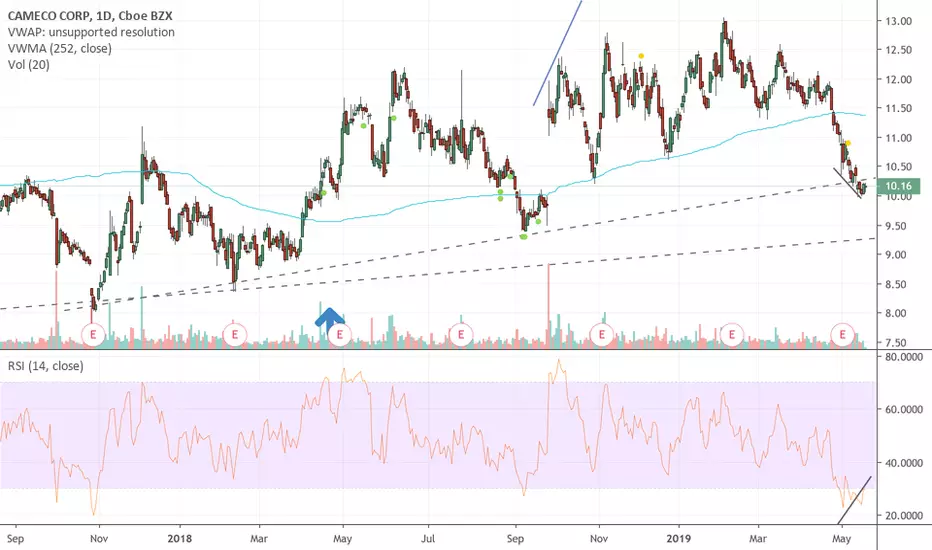The height and width of the screenshot is (550, 932).
Task: Click the CAMECO CORP, 1D, Cboe BZX title
Action: pyautogui.click(x=90, y=16)
